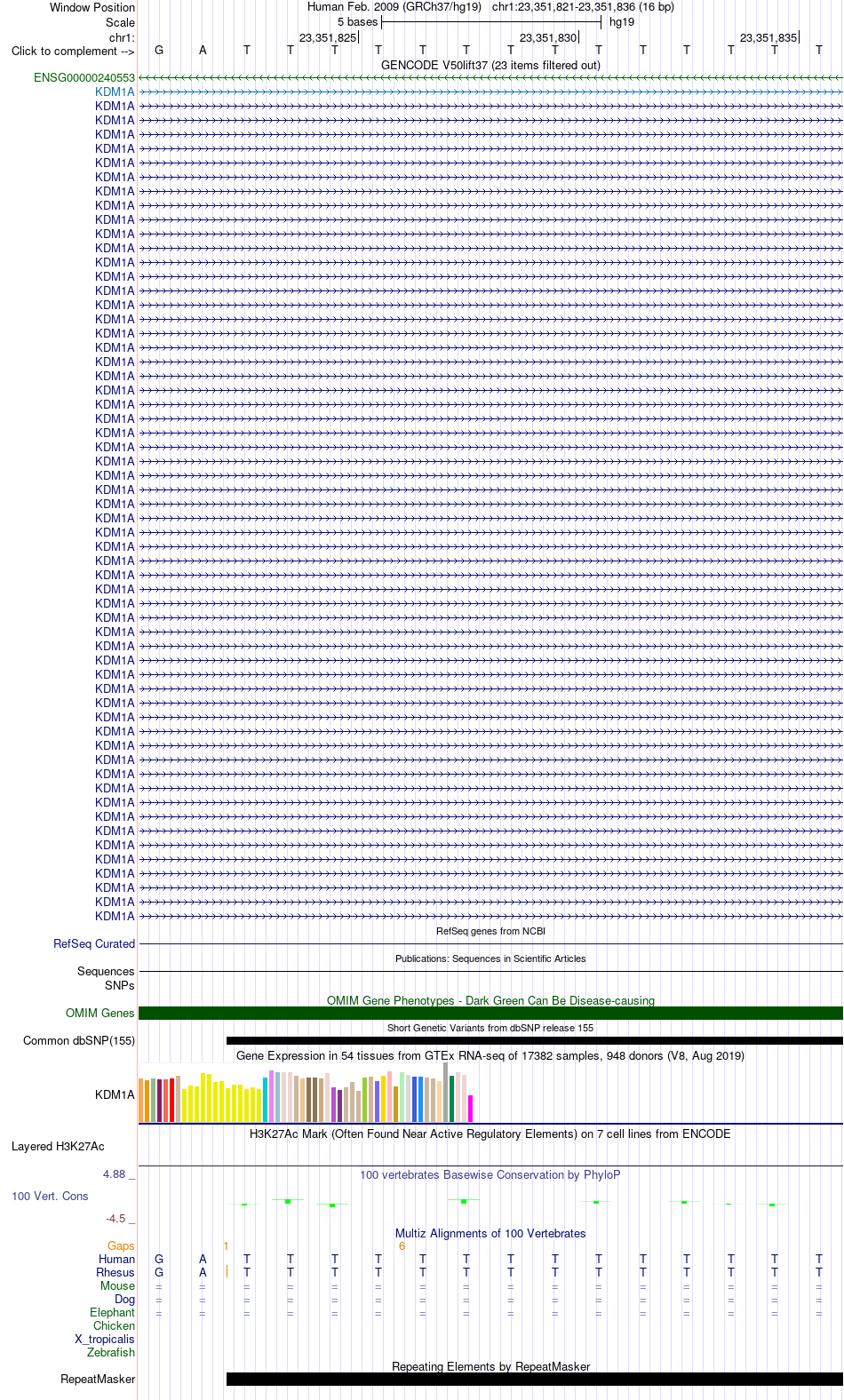Select the Chicken alignment row label
This screenshot has height=1400, width=844.
[x=114, y=1326]
